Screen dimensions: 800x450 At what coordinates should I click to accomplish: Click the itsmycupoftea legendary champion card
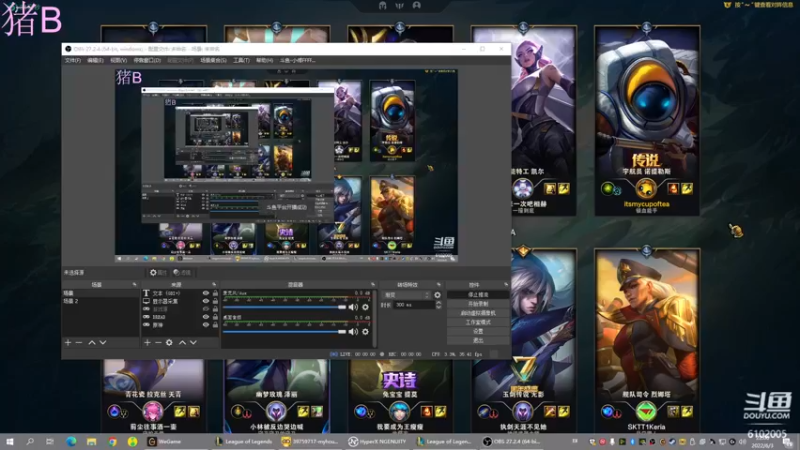[x=647, y=121]
